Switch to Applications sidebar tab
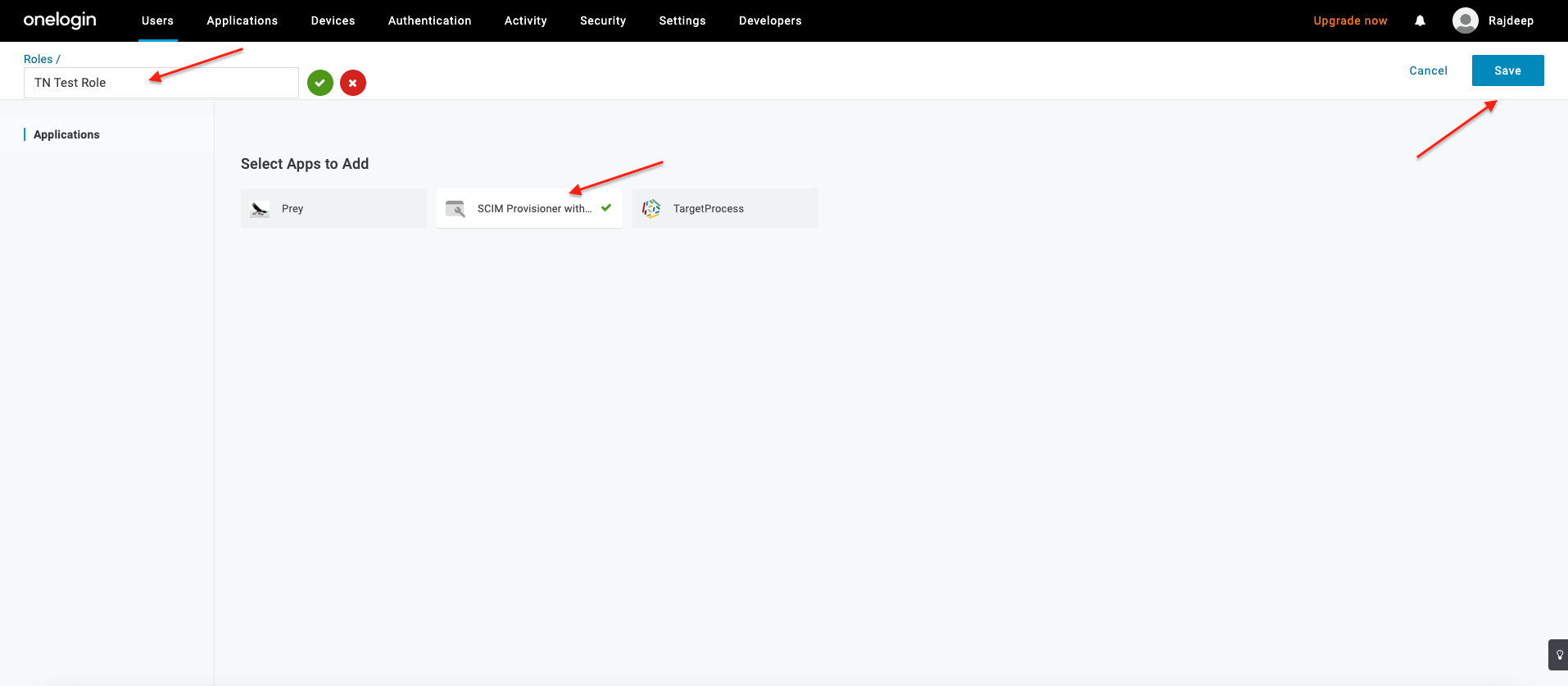Viewport: 1568px width, 686px height. tap(66, 134)
